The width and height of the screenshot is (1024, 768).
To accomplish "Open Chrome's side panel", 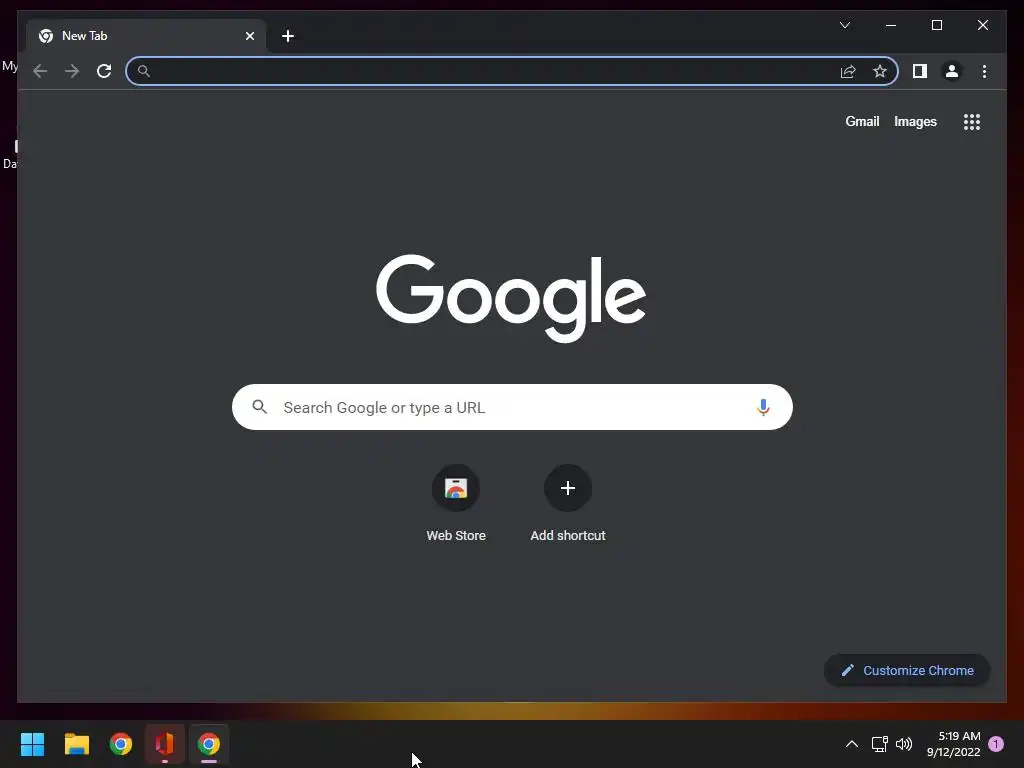I will click(920, 71).
